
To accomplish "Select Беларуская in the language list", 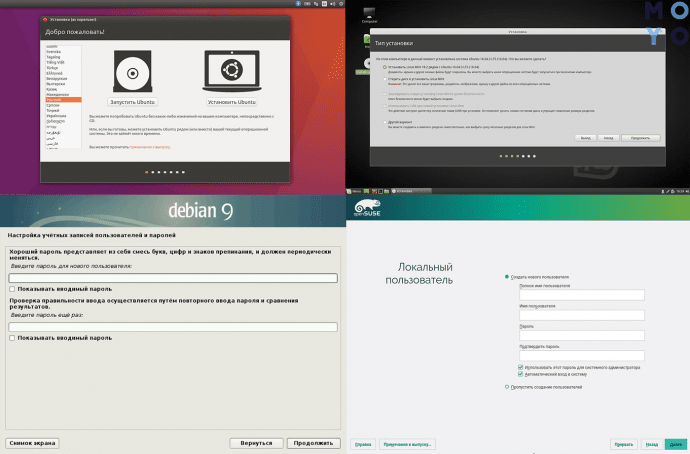I will coord(57,78).
